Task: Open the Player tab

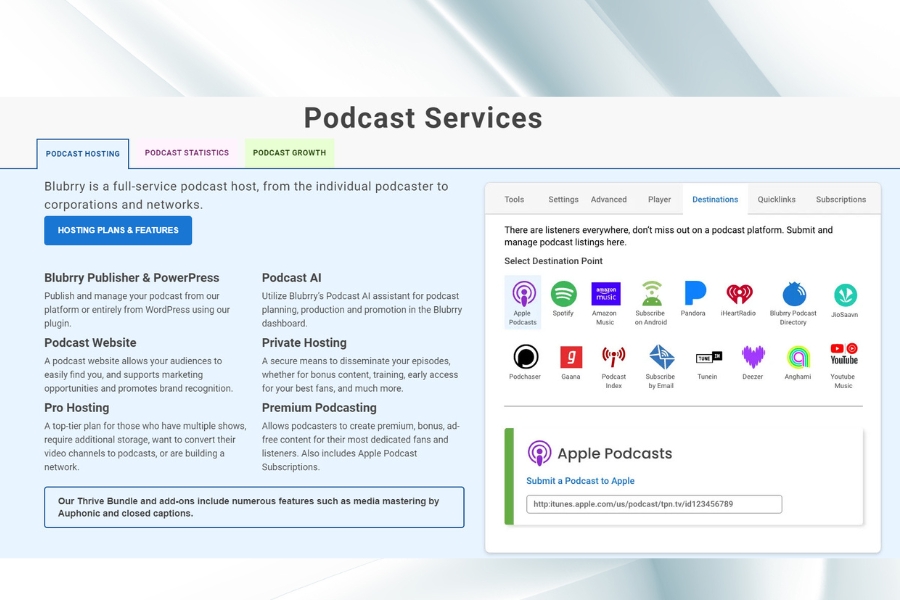Action: pos(659,199)
